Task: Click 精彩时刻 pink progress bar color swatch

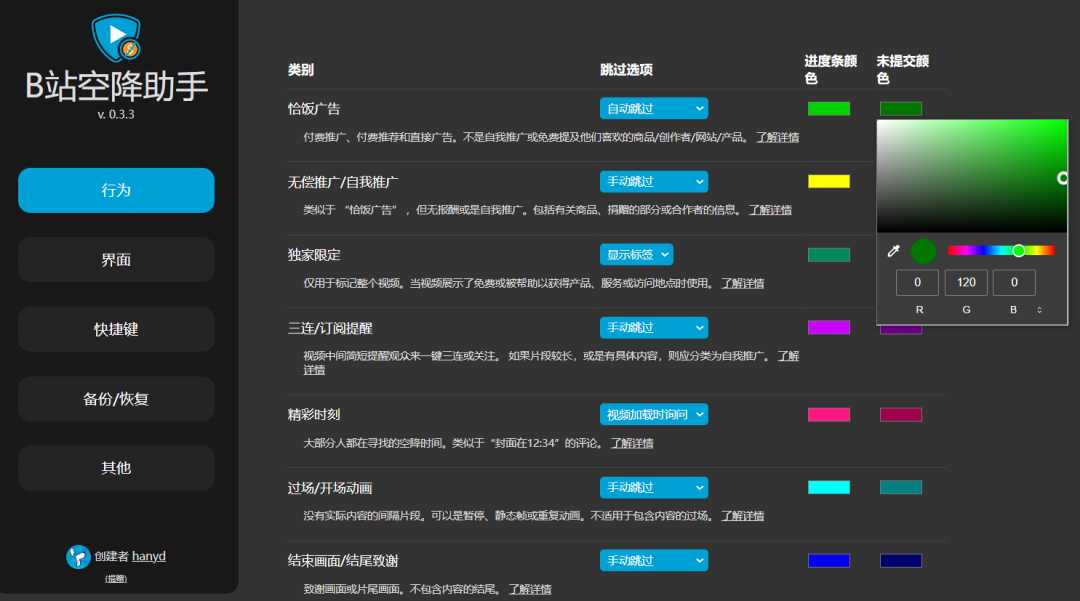Action: pyautogui.click(x=829, y=414)
